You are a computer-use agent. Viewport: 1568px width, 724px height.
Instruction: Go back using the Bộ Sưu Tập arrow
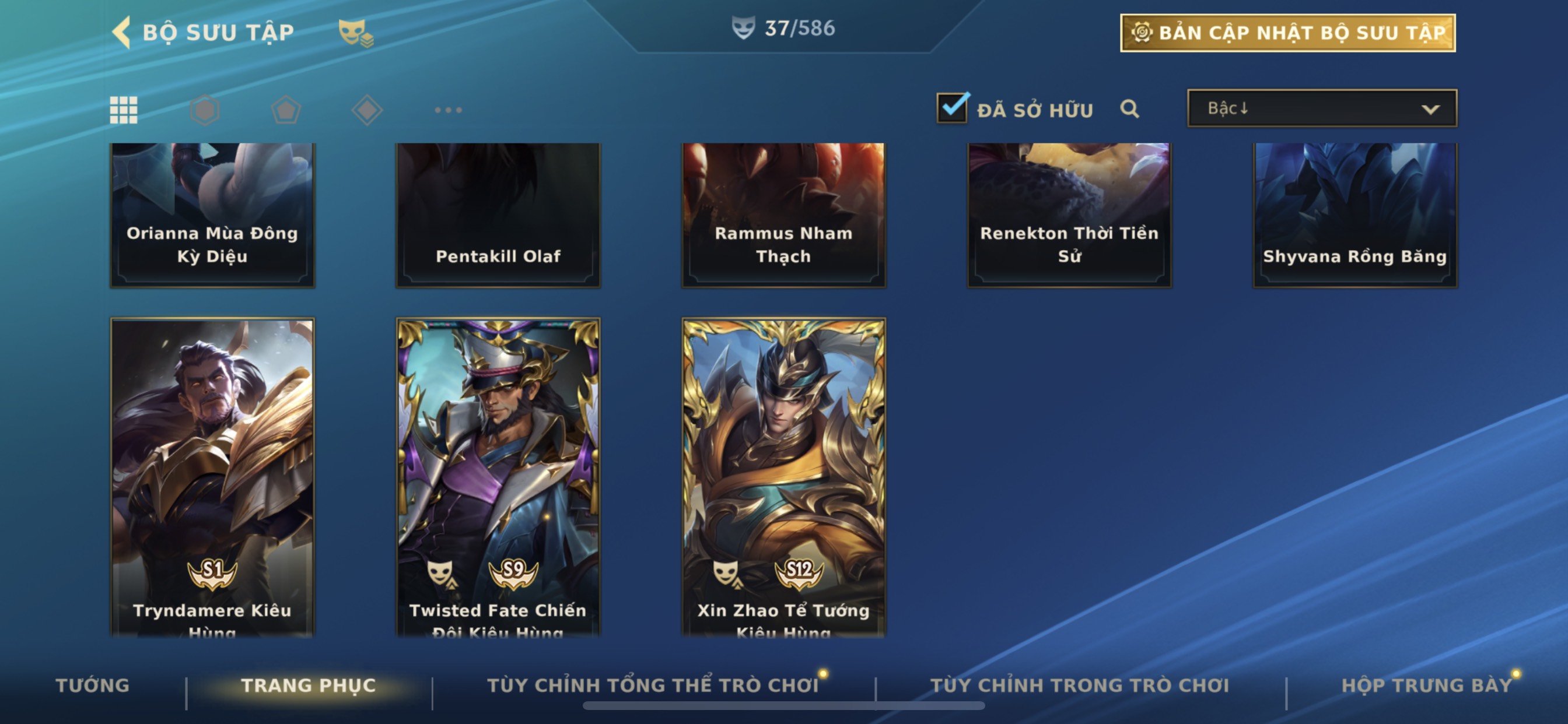[x=121, y=31]
